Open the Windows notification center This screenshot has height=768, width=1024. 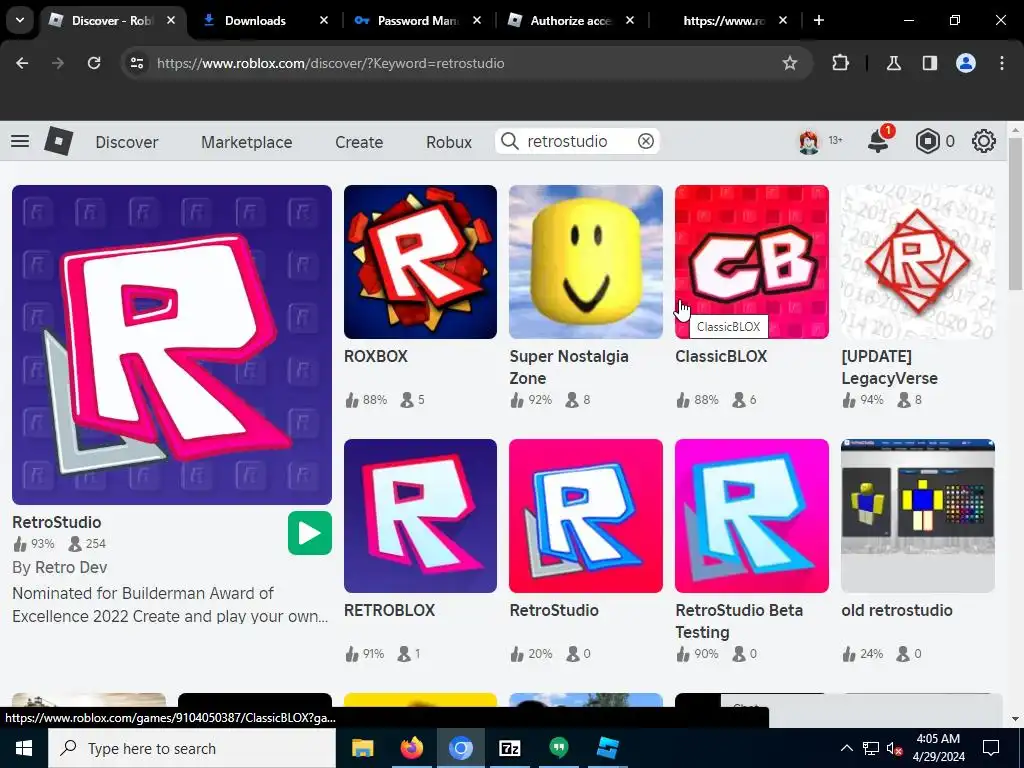click(x=991, y=748)
